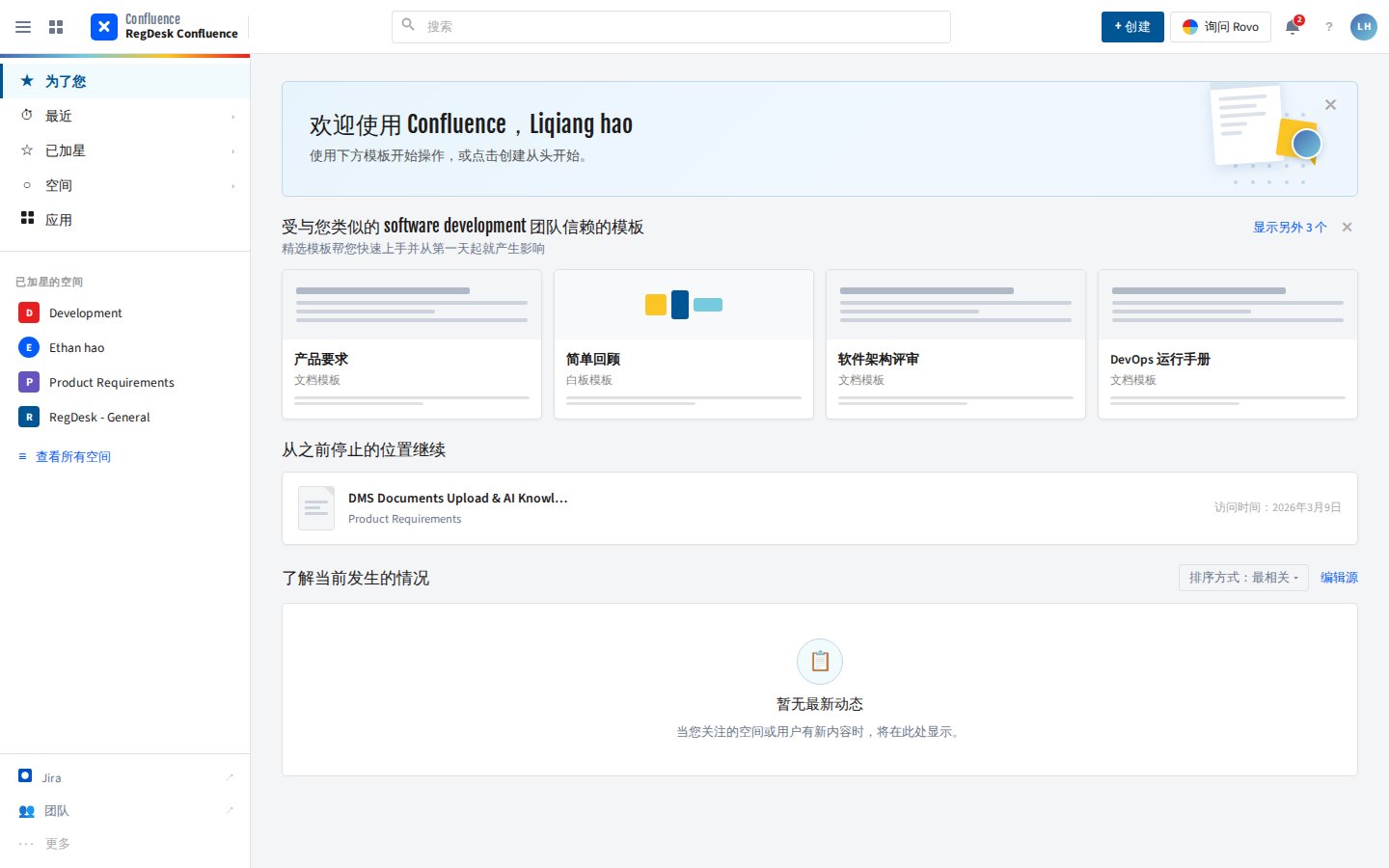Click 查看所有空间 link
Viewport: 1389px width, 868px height.
pyautogui.click(x=73, y=457)
